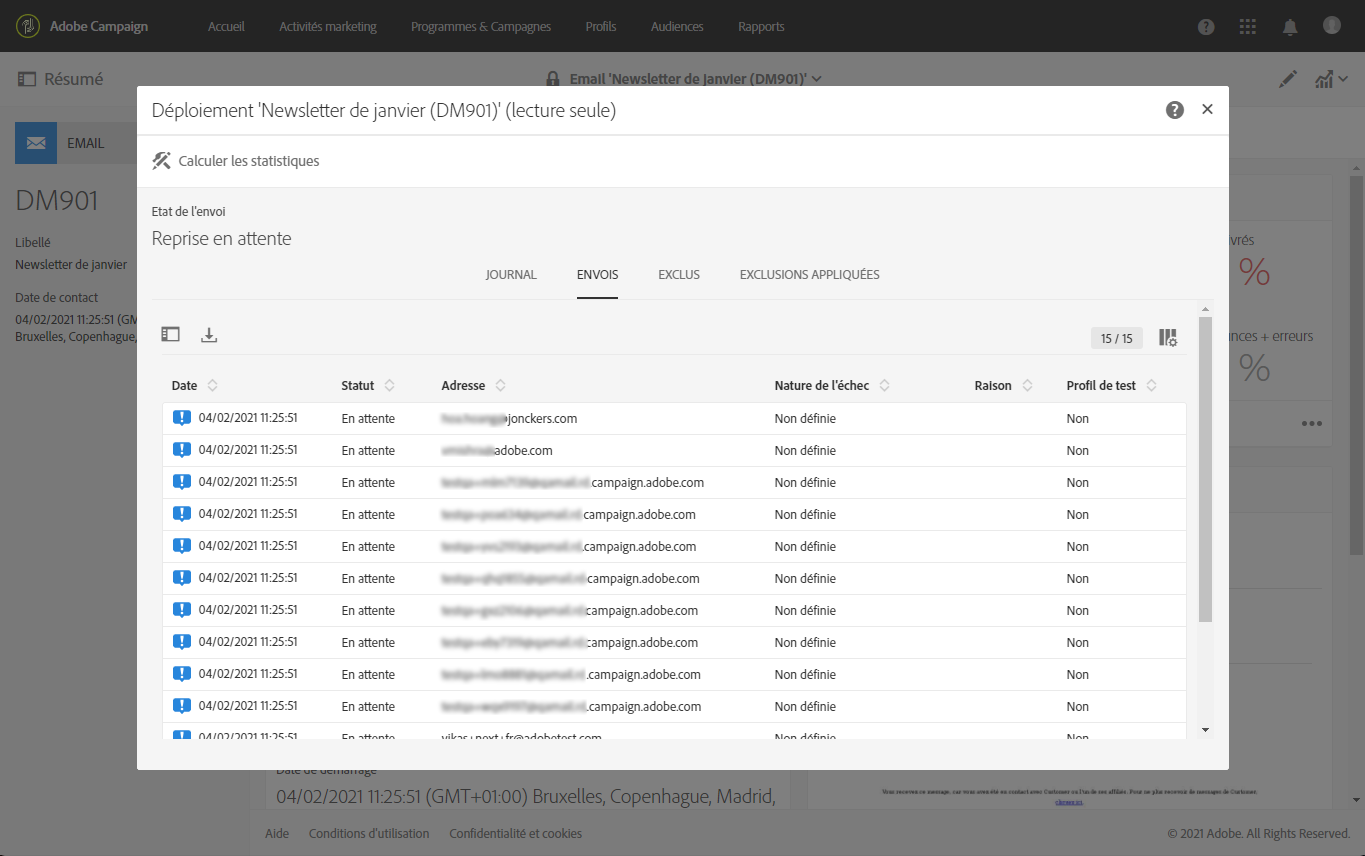Close the Déploiement dialog
This screenshot has width=1365, height=856.
(1207, 110)
